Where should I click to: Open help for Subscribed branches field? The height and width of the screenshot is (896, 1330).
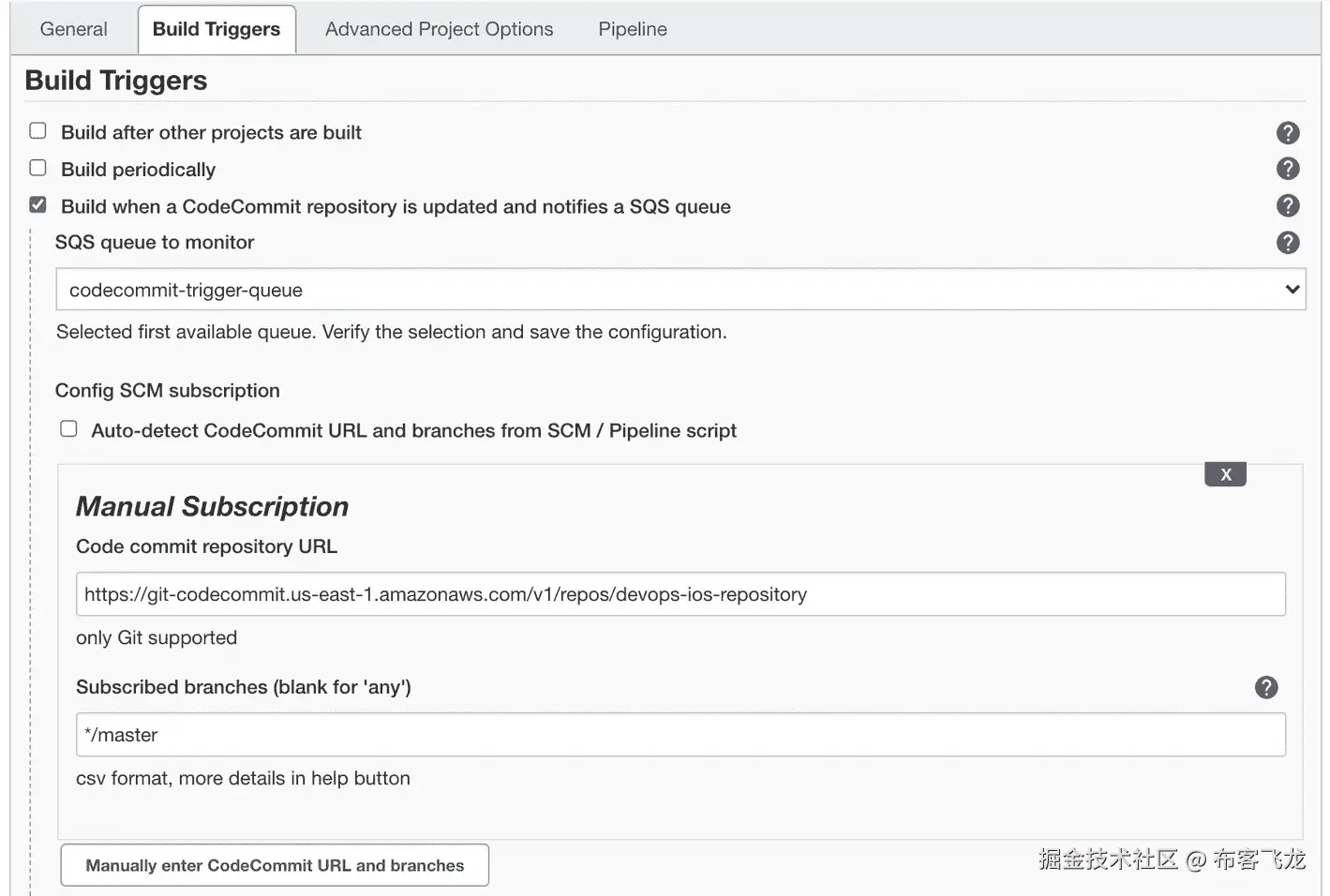tap(1266, 688)
